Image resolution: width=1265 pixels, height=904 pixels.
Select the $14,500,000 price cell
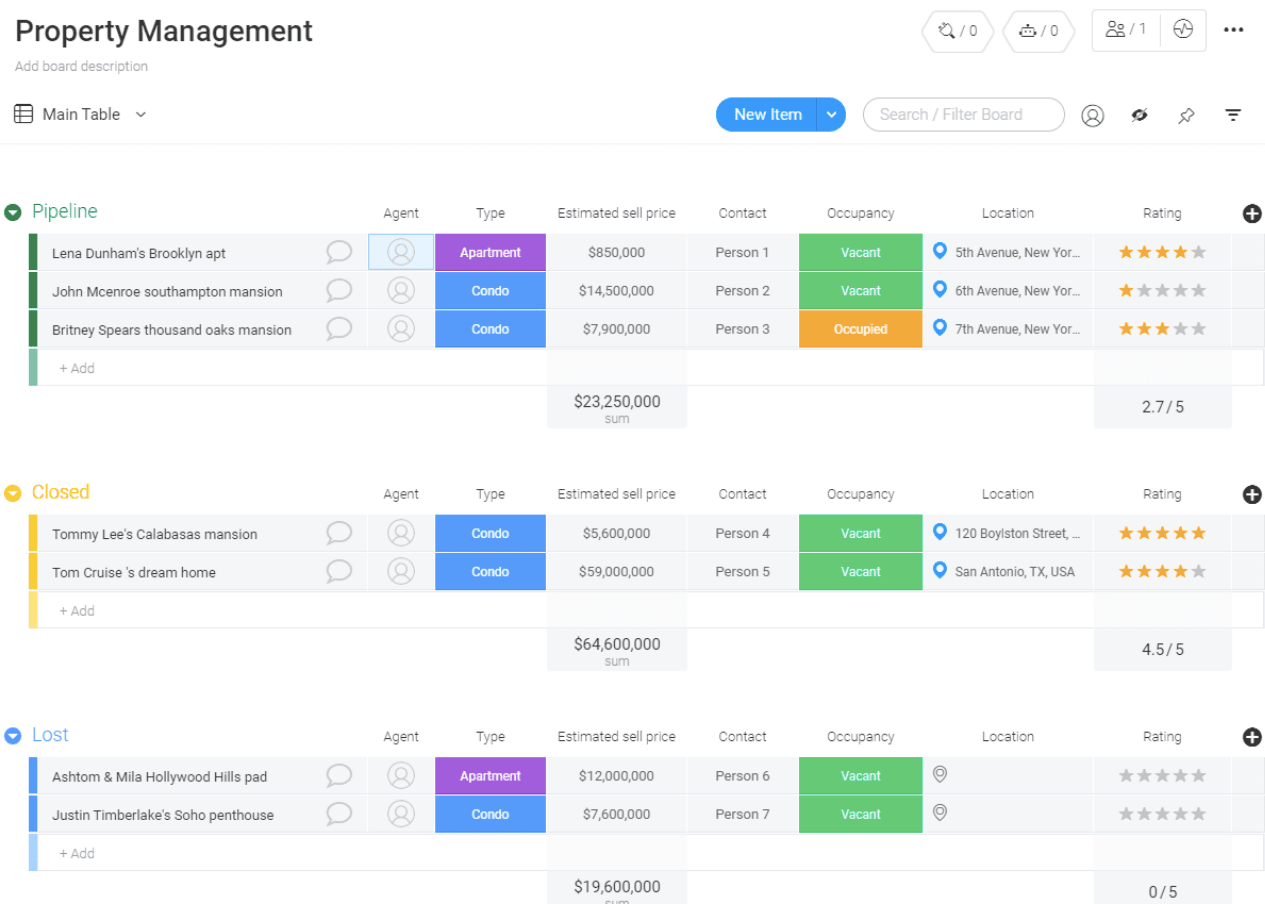(x=616, y=291)
